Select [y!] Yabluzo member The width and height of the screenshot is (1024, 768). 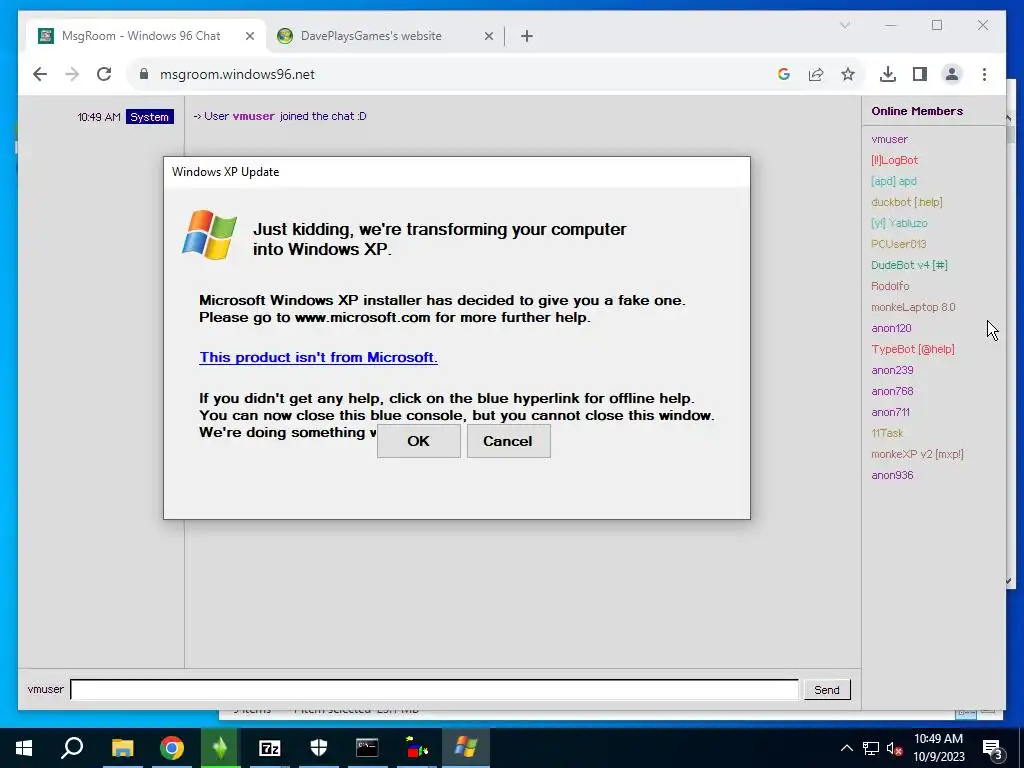[899, 223]
